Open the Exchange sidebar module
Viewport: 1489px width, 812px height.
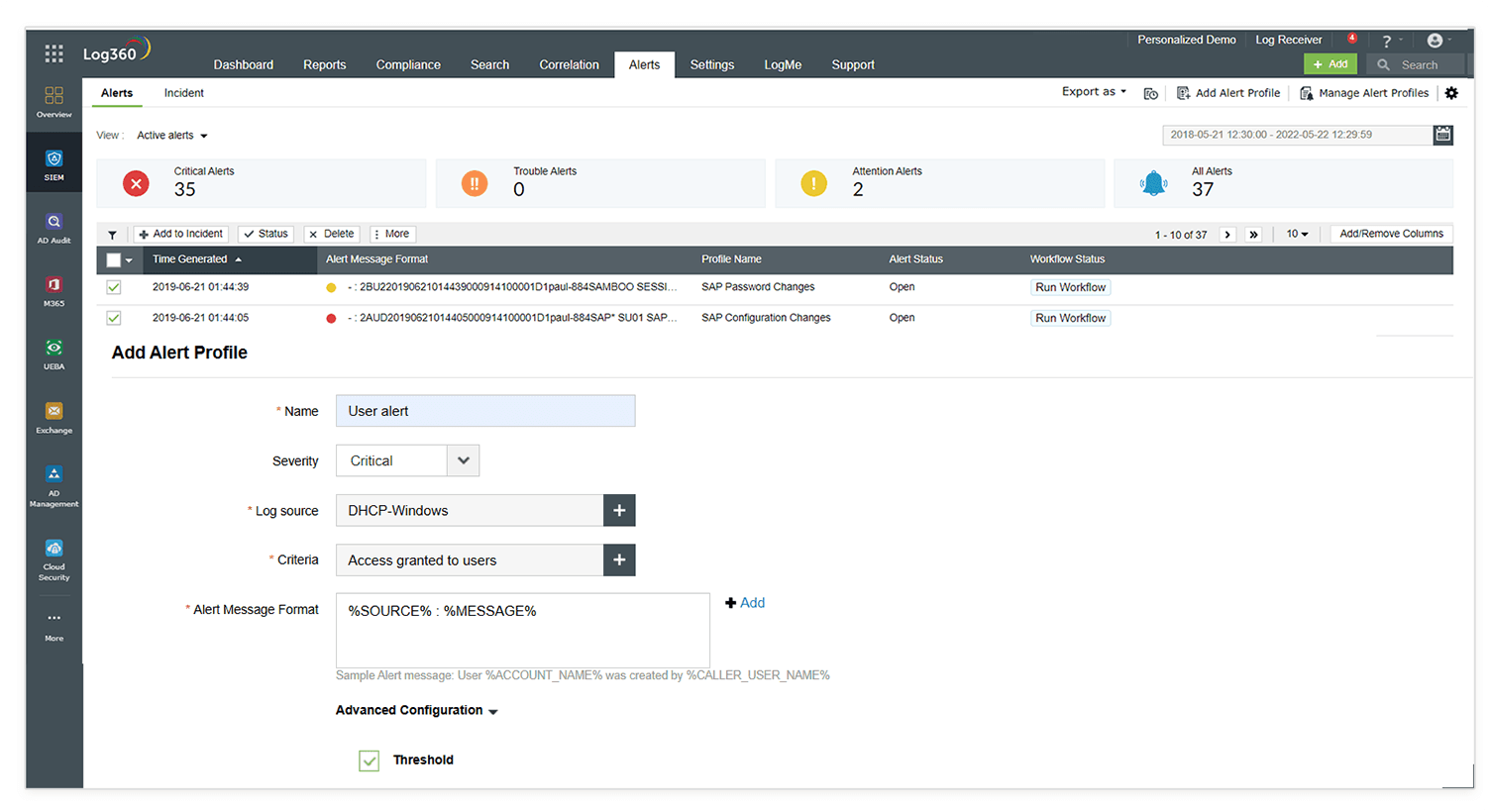(53, 418)
